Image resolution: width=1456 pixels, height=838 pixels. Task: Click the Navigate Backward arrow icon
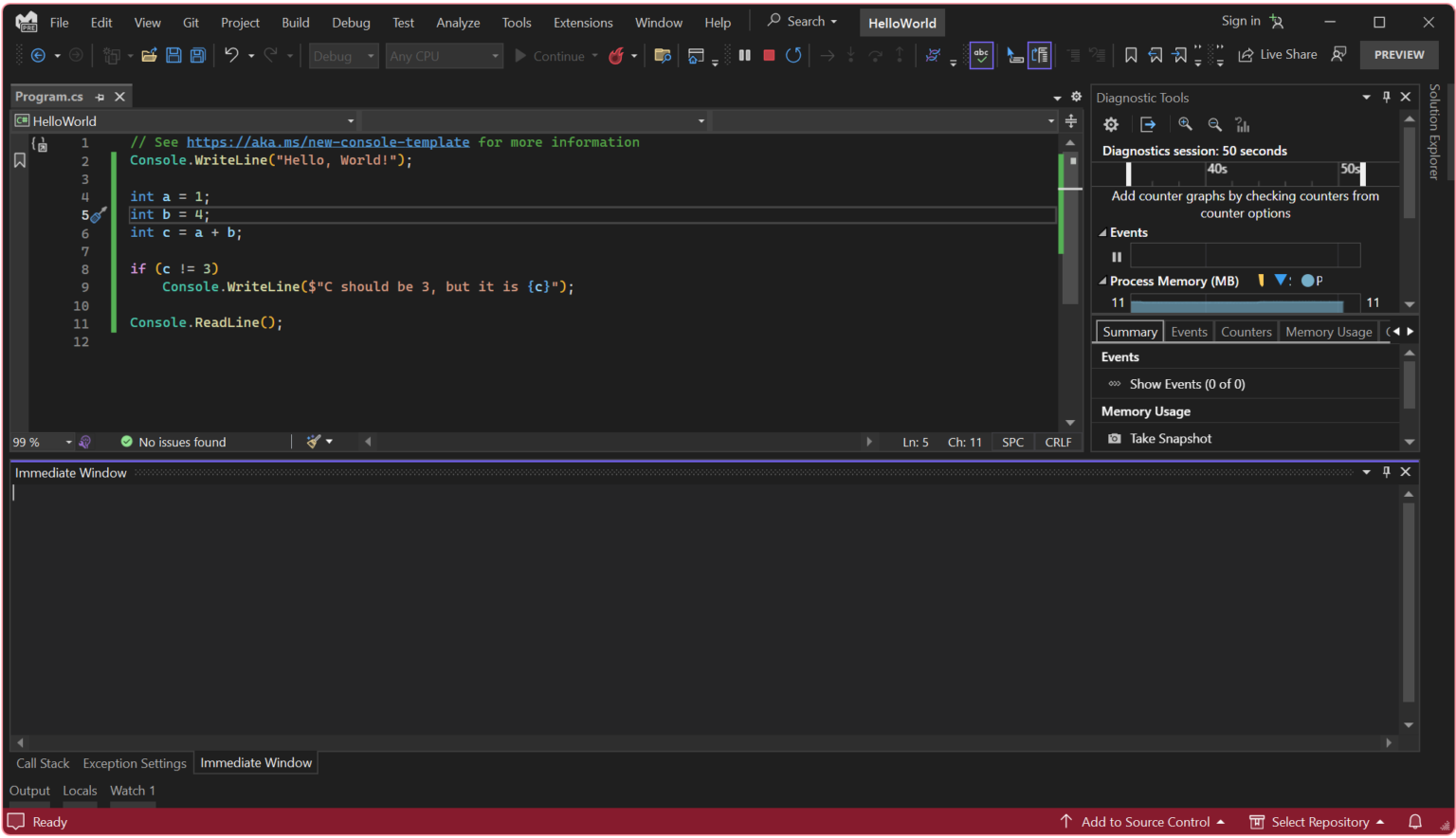point(38,56)
